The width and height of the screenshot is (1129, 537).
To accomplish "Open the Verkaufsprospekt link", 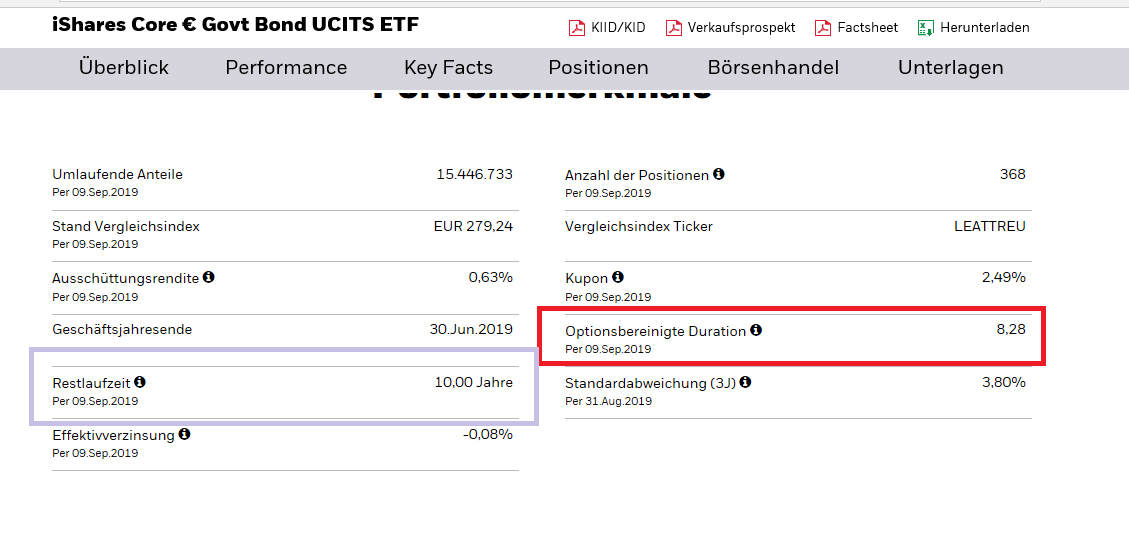I will (741, 28).
